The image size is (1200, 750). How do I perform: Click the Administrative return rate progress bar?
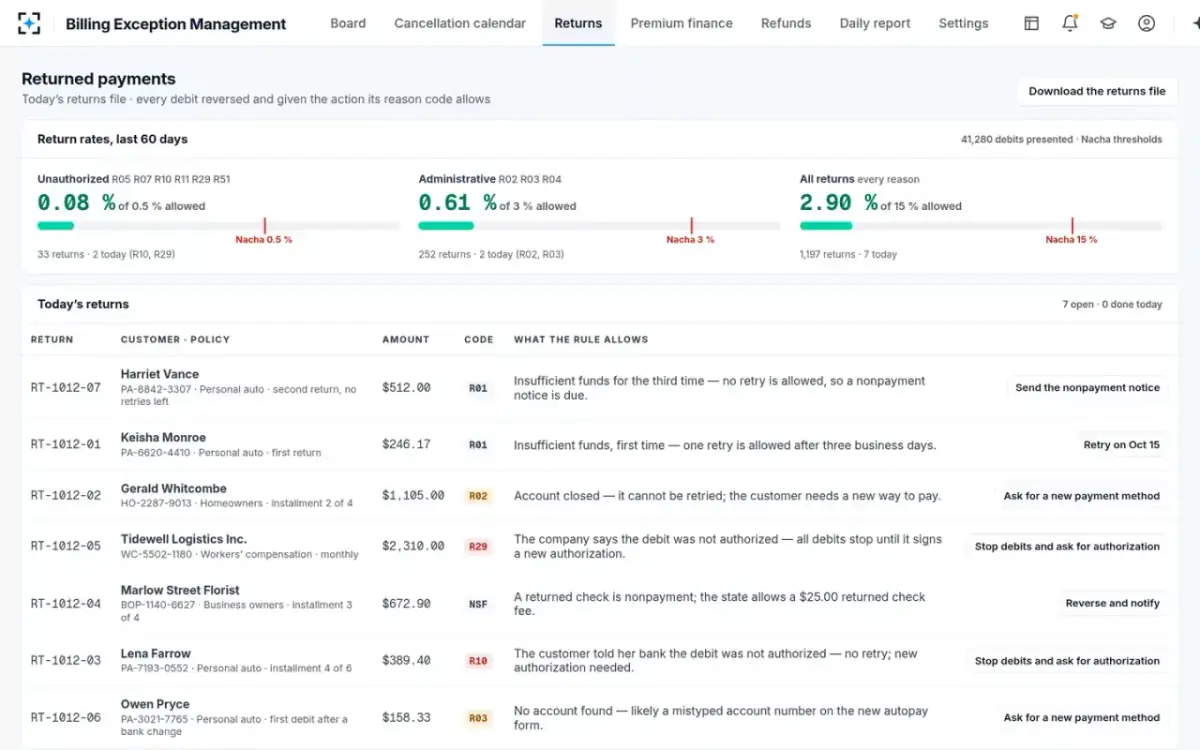599,226
